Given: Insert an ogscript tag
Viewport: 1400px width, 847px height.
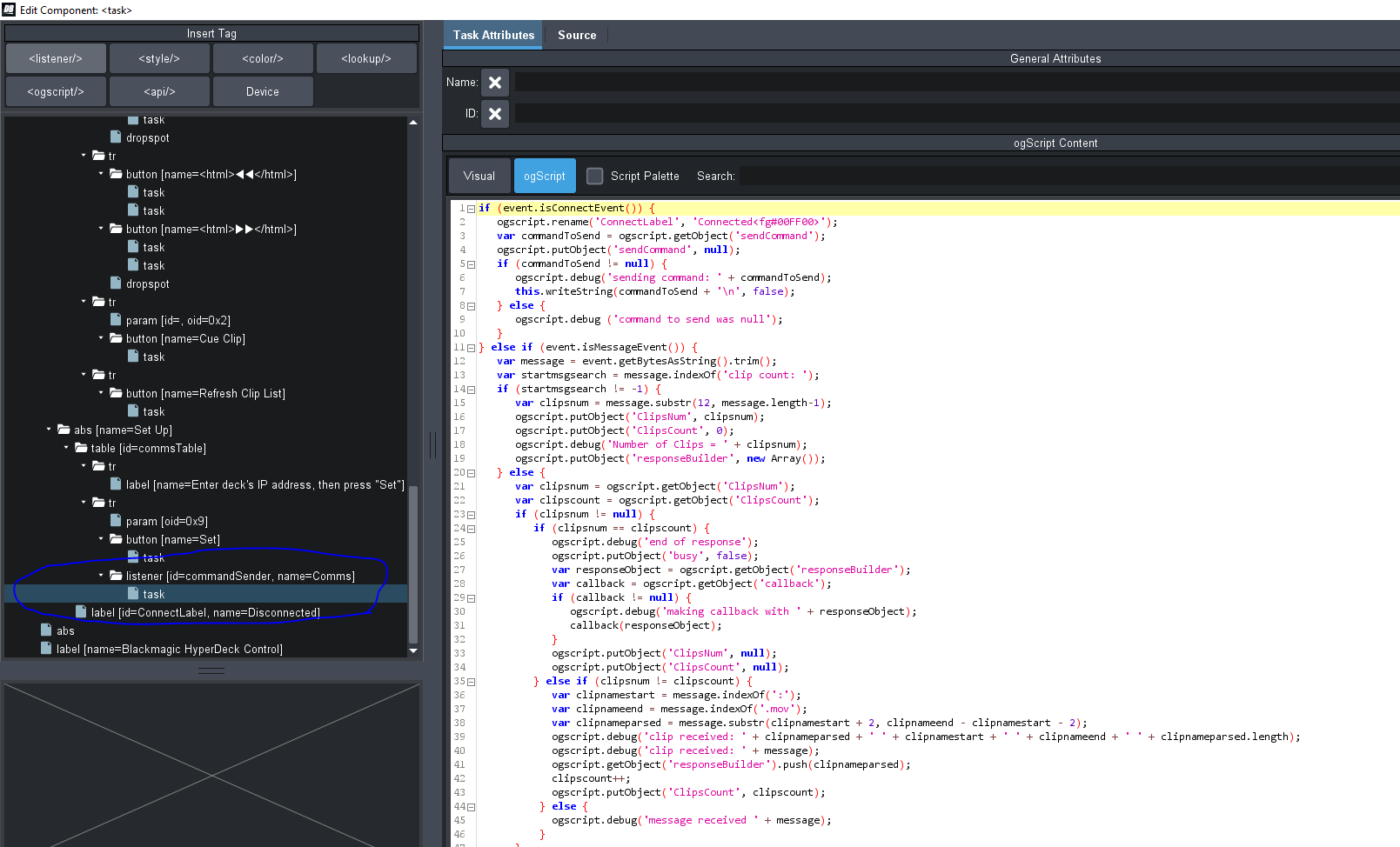Looking at the screenshot, I should click(x=56, y=92).
